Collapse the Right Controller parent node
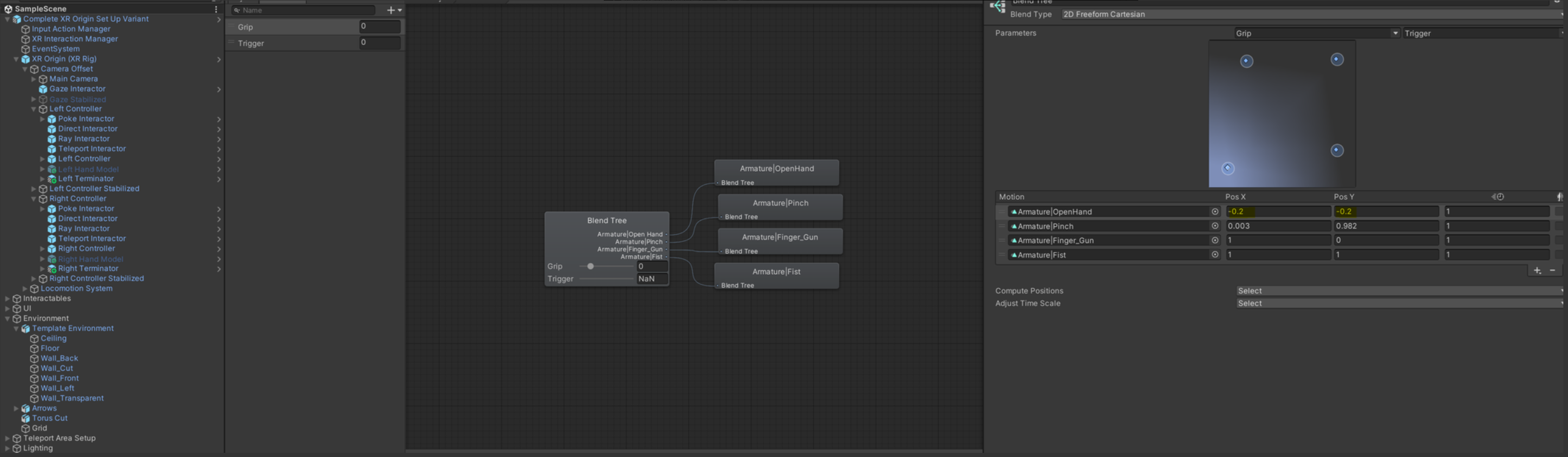Screen dimensions: 1568x457 point(33,199)
